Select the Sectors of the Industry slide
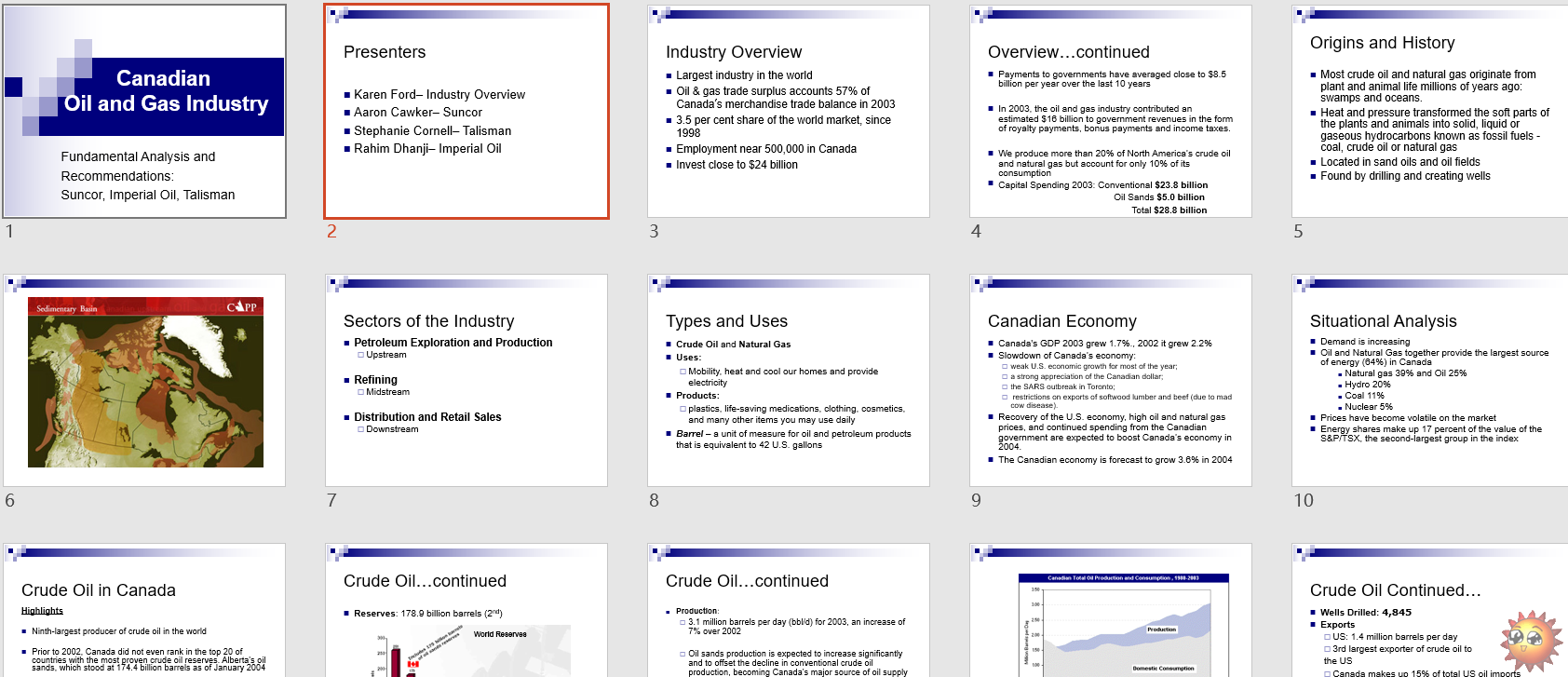 [466, 380]
